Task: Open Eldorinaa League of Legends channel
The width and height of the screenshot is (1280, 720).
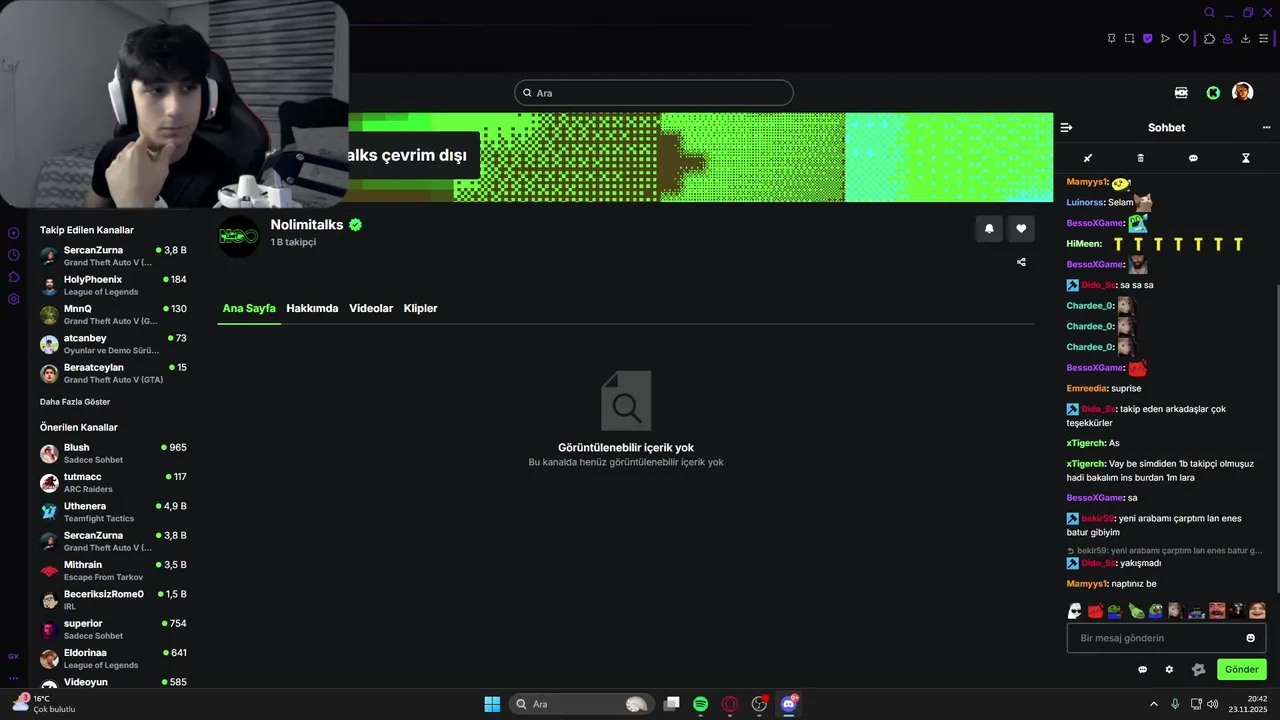Action: pos(113,659)
